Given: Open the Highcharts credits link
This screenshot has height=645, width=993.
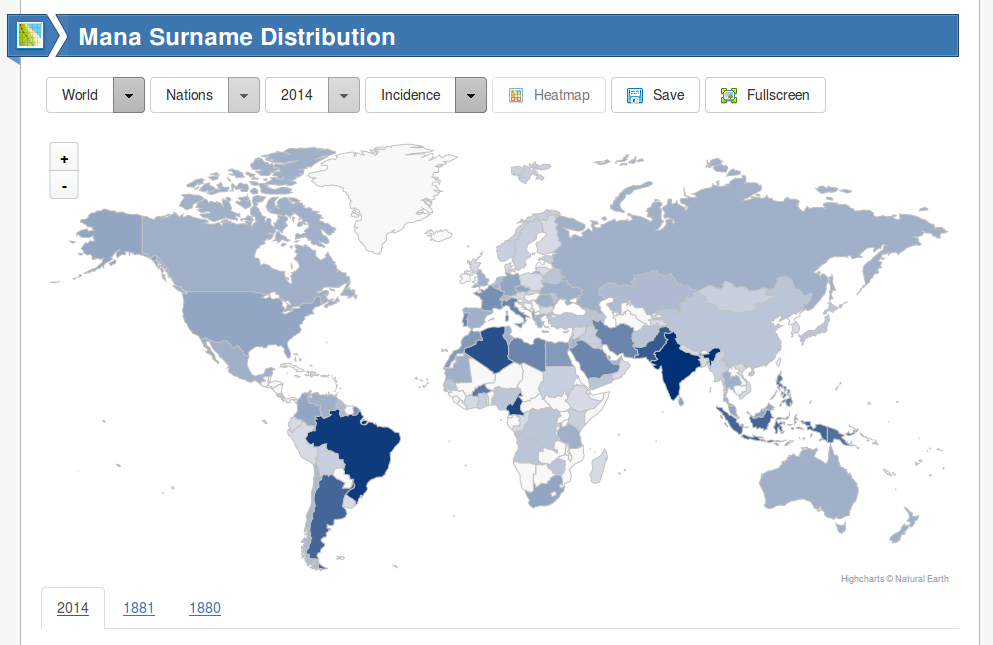Looking at the screenshot, I should [894, 579].
